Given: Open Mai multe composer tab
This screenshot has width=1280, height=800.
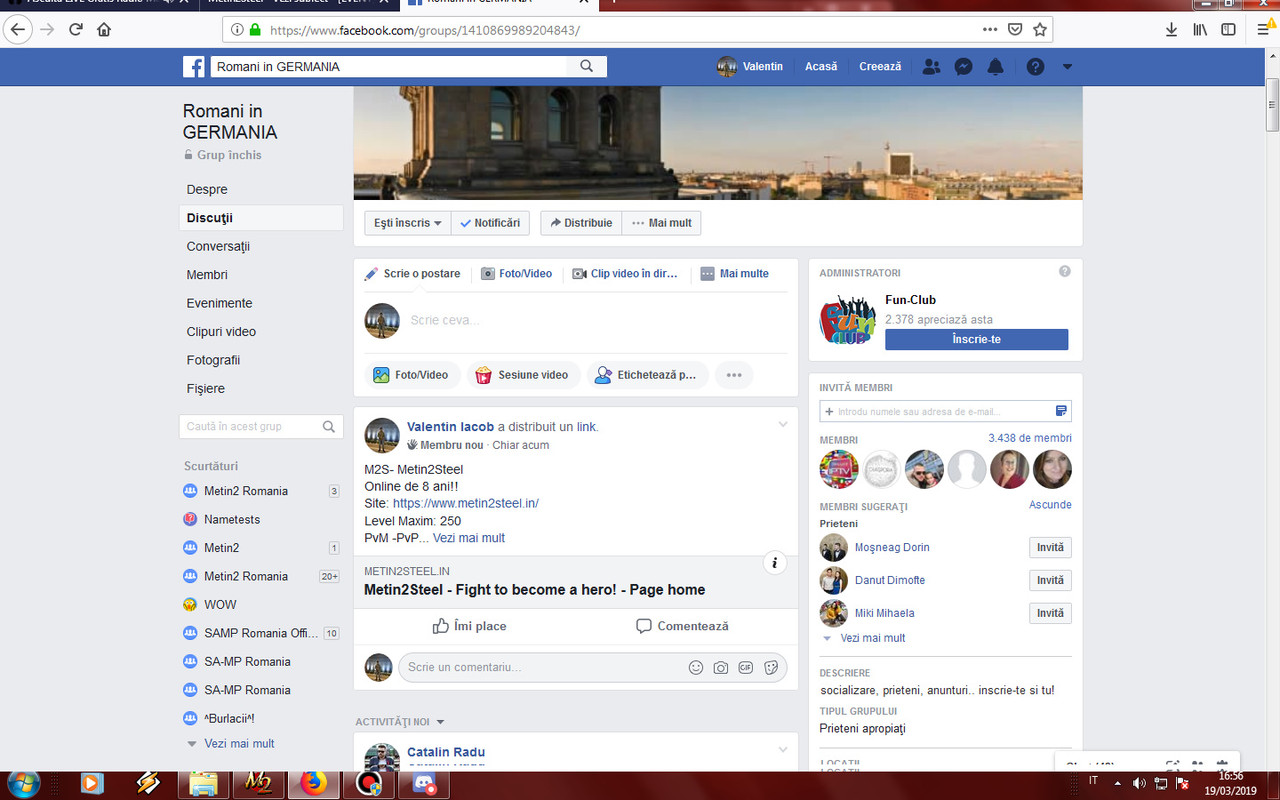Looking at the screenshot, I should coord(734,274).
